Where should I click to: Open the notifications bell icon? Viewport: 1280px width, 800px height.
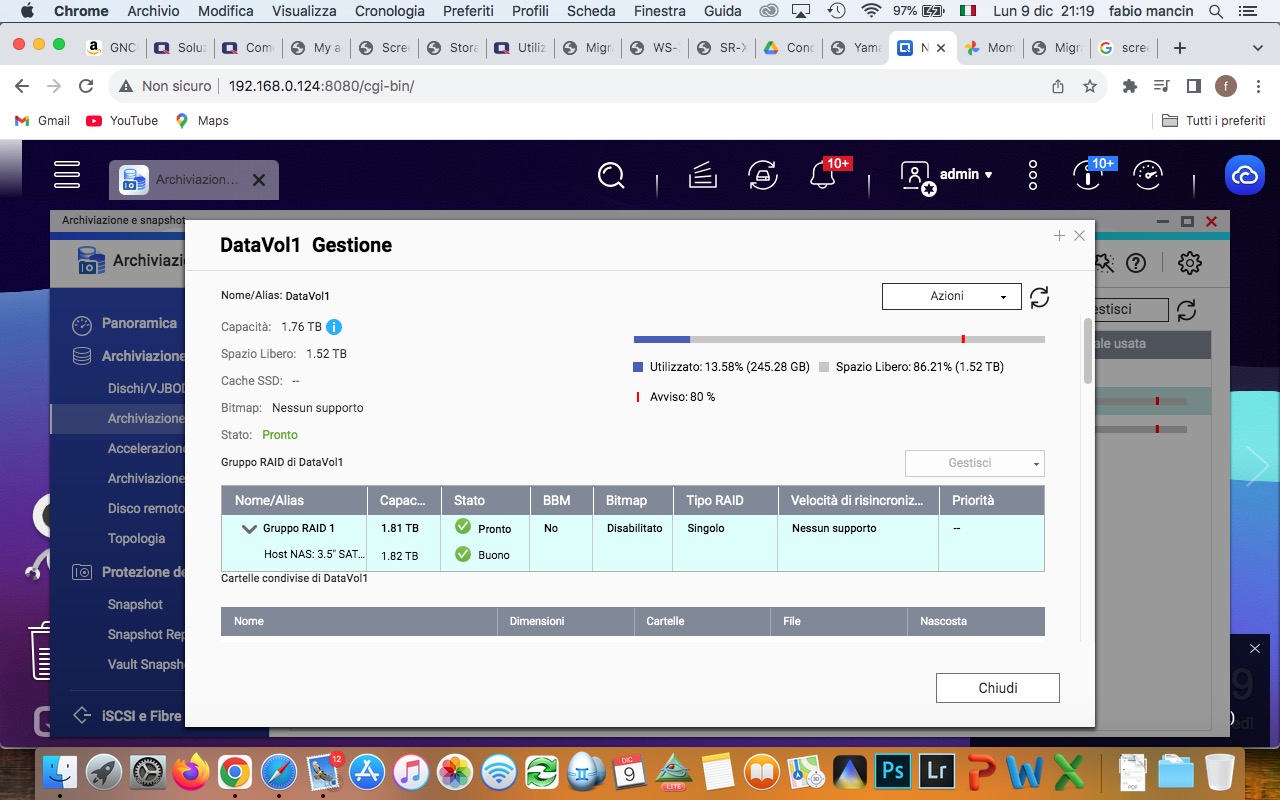tap(822, 176)
